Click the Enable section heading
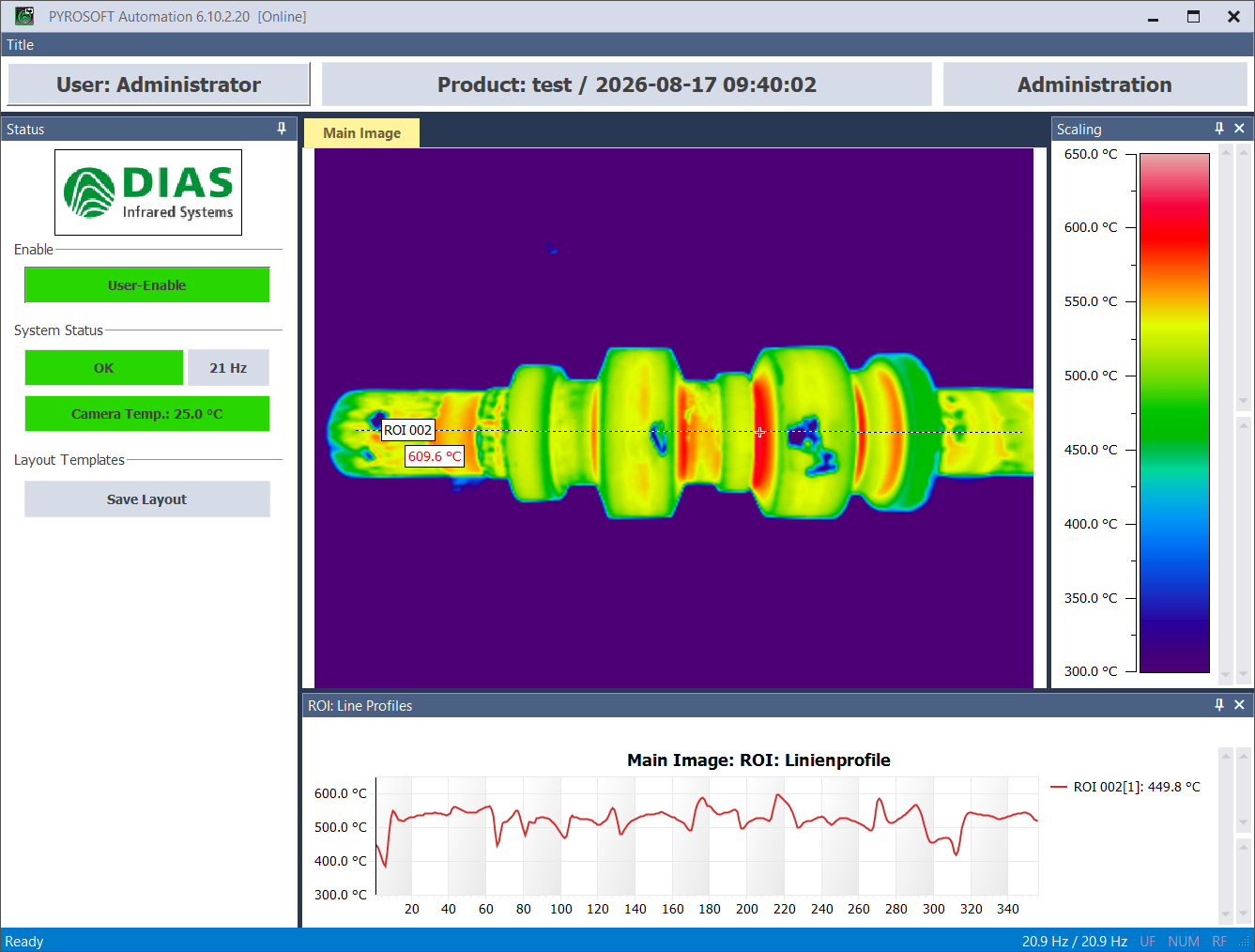 tap(34, 250)
